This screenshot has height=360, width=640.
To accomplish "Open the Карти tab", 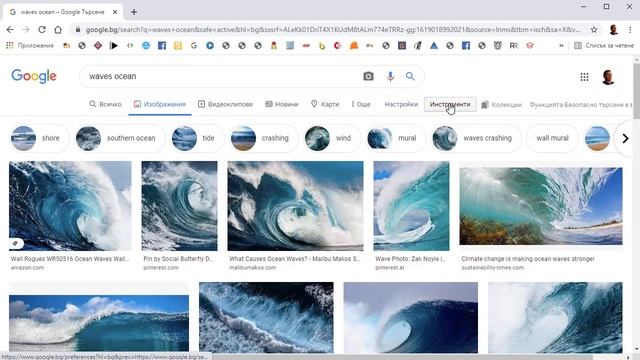I will point(325,104).
